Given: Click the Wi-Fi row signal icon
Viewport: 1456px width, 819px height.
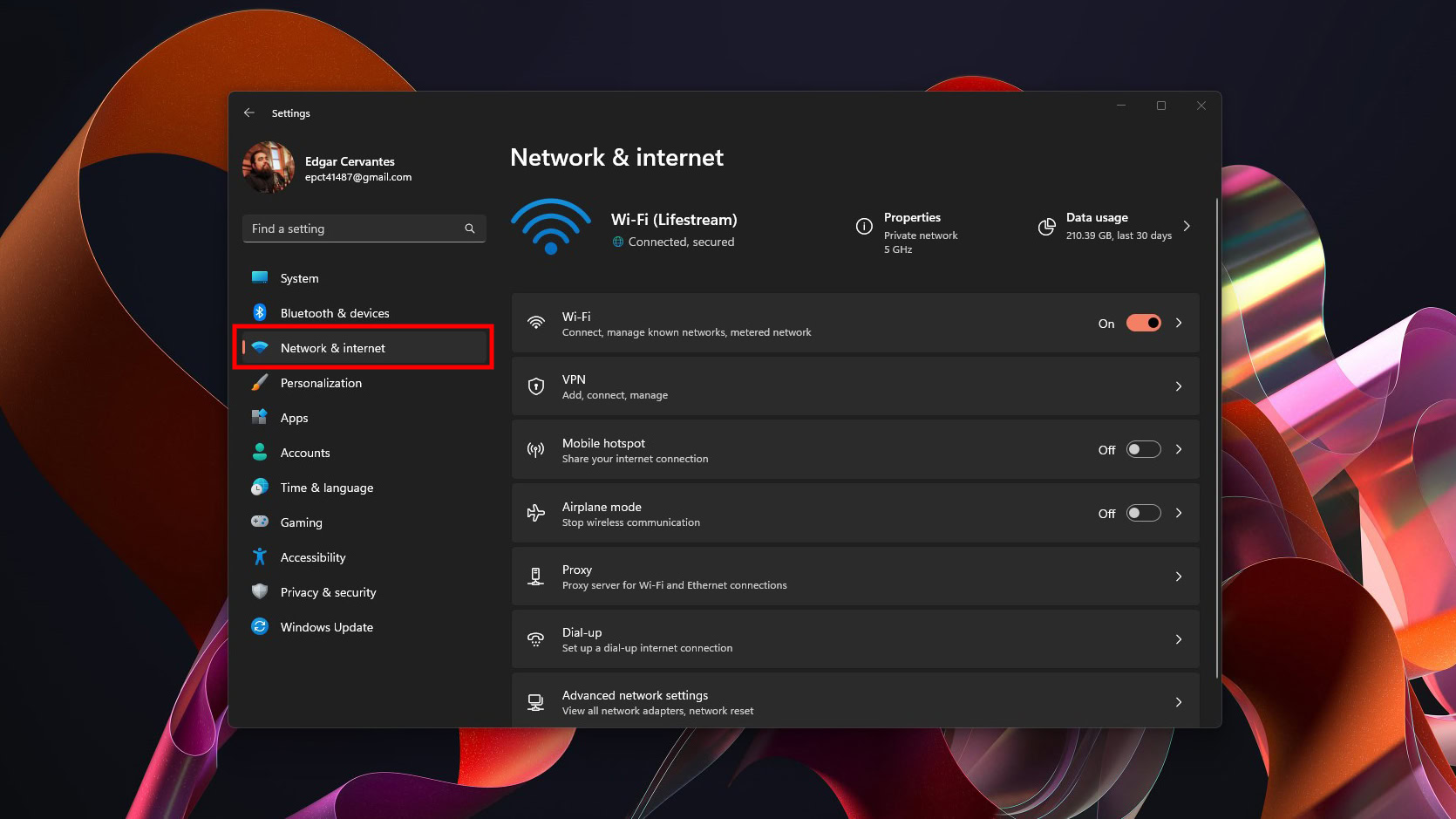Looking at the screenshot, I should (x=536, y=323).
